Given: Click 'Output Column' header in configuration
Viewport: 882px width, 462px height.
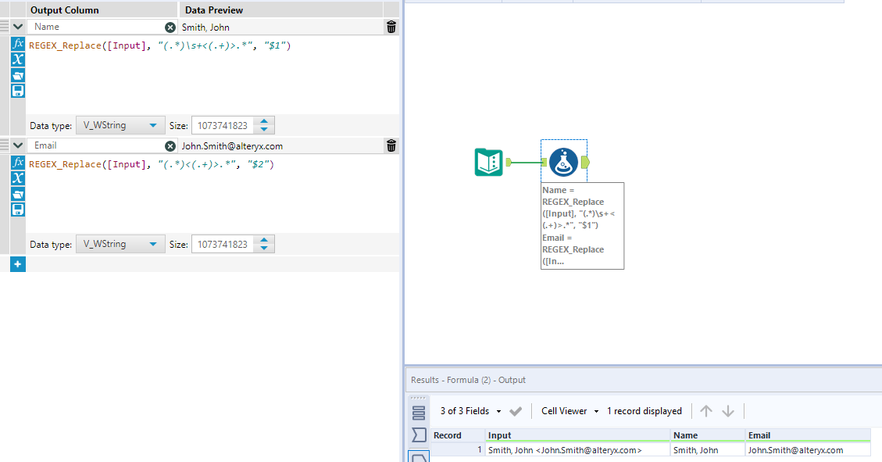Looking at the screenshot, I should (x=65, y=10).
